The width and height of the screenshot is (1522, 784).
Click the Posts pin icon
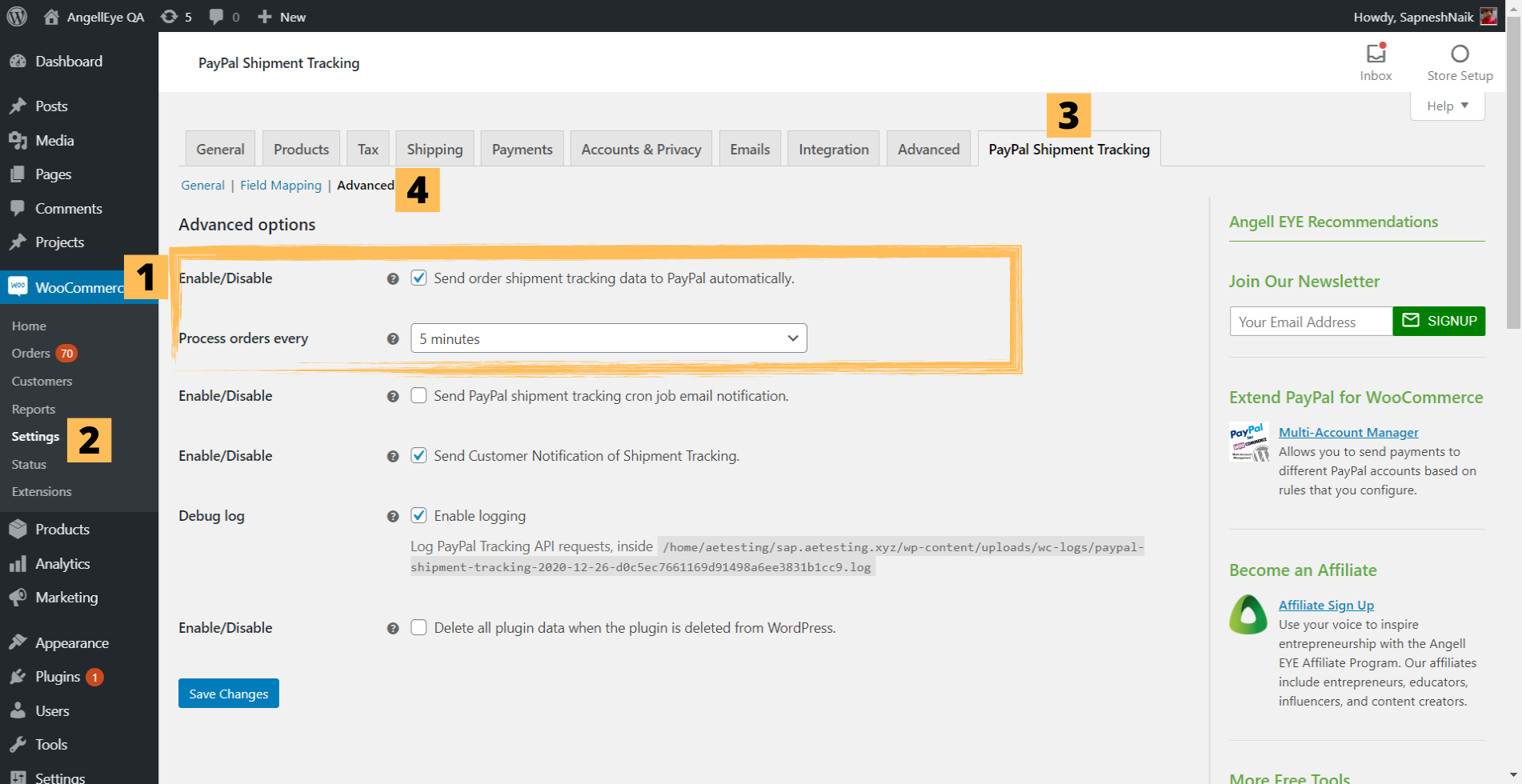(18, 106)
